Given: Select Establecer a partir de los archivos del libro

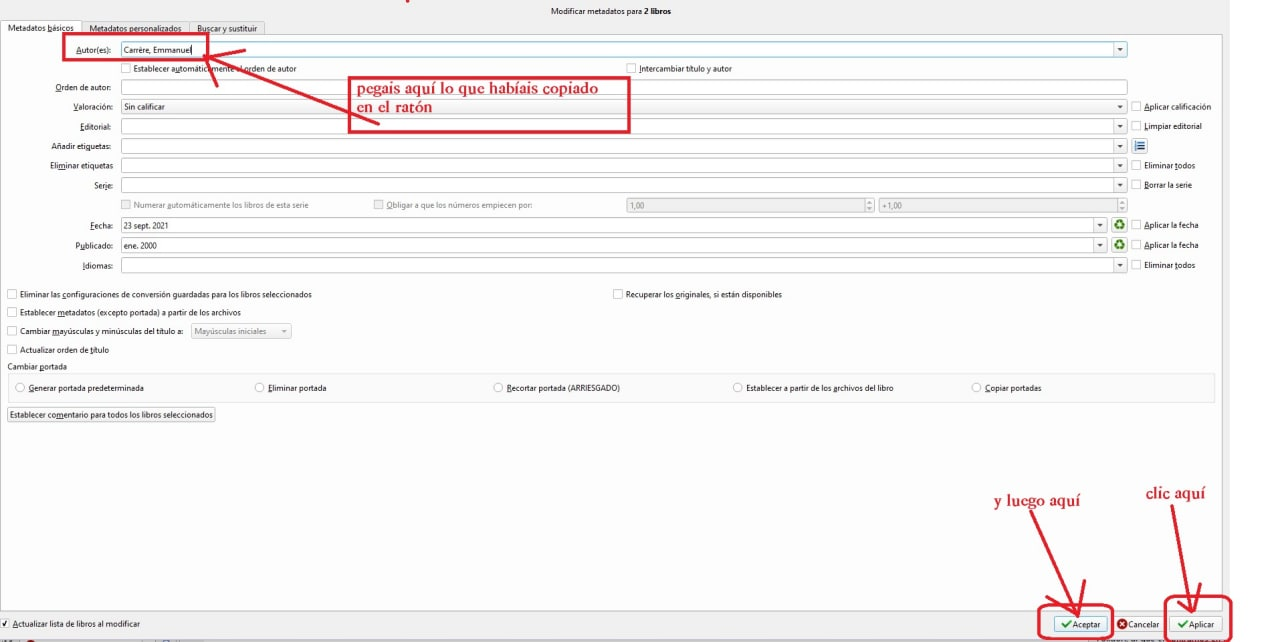Looking at the screenshot, I should (813, 388).
